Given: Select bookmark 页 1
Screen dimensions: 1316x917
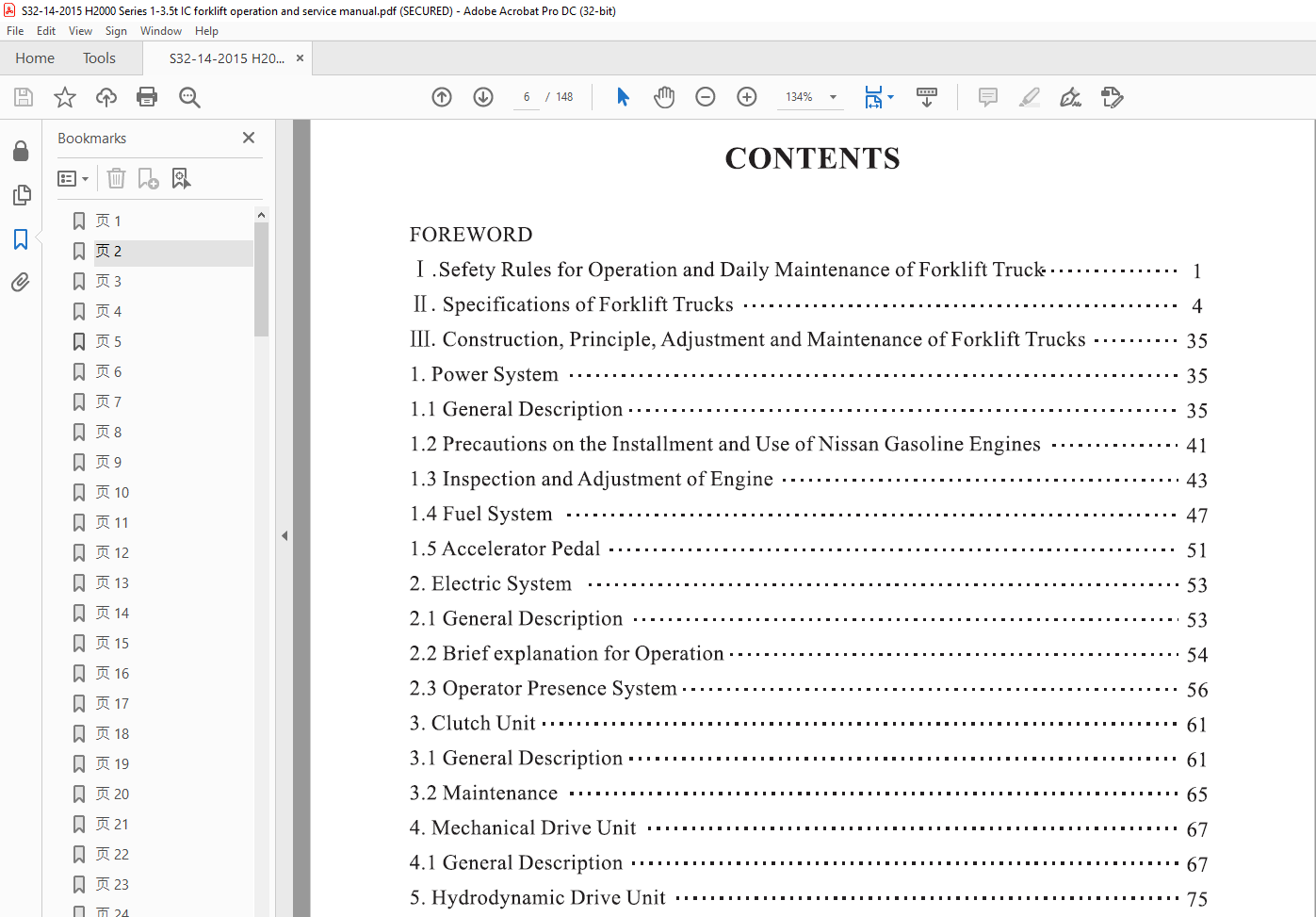Looking at the screenshot, I should point(108,221).
